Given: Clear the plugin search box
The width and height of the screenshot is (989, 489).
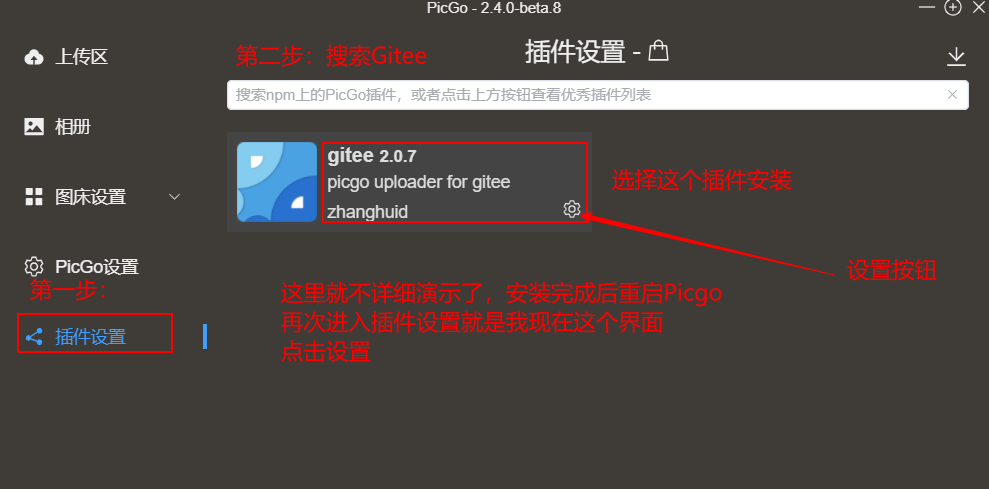Looking at the screenshot, I should point(952,95).
